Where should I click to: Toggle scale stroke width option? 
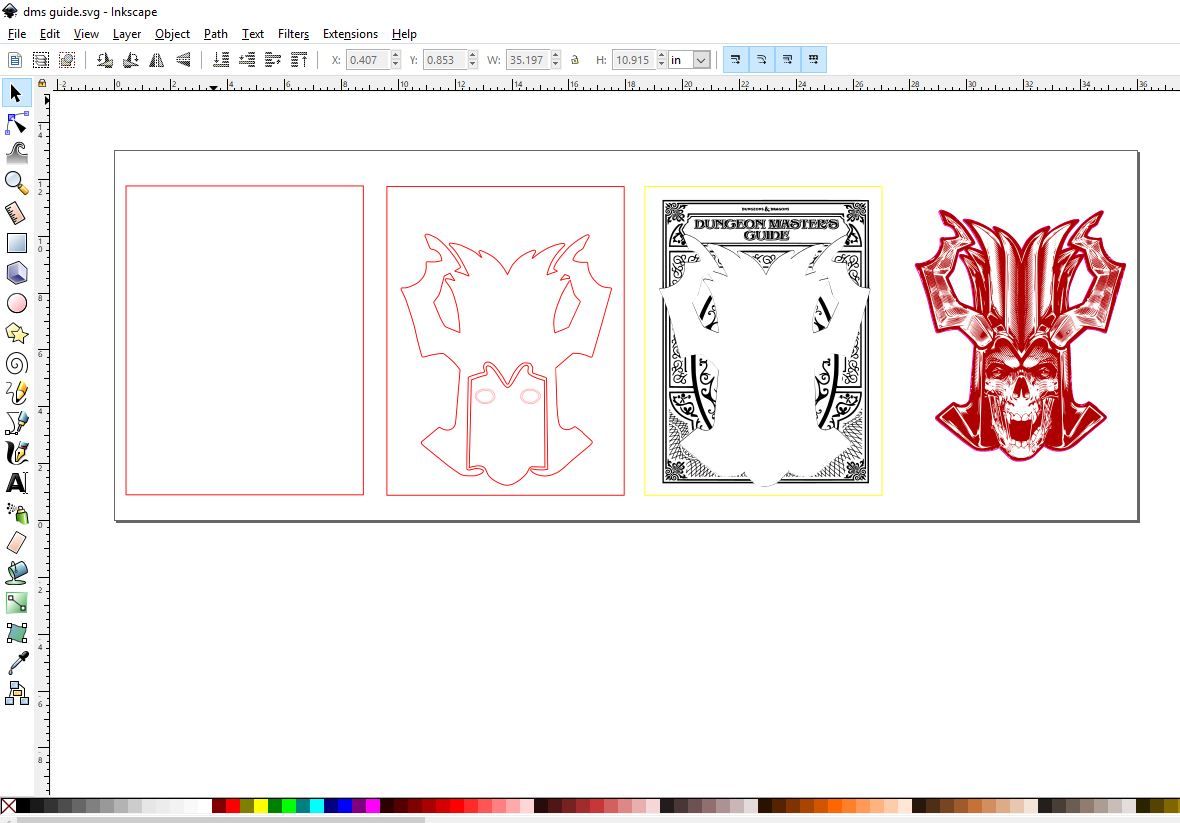coord(736,59)
